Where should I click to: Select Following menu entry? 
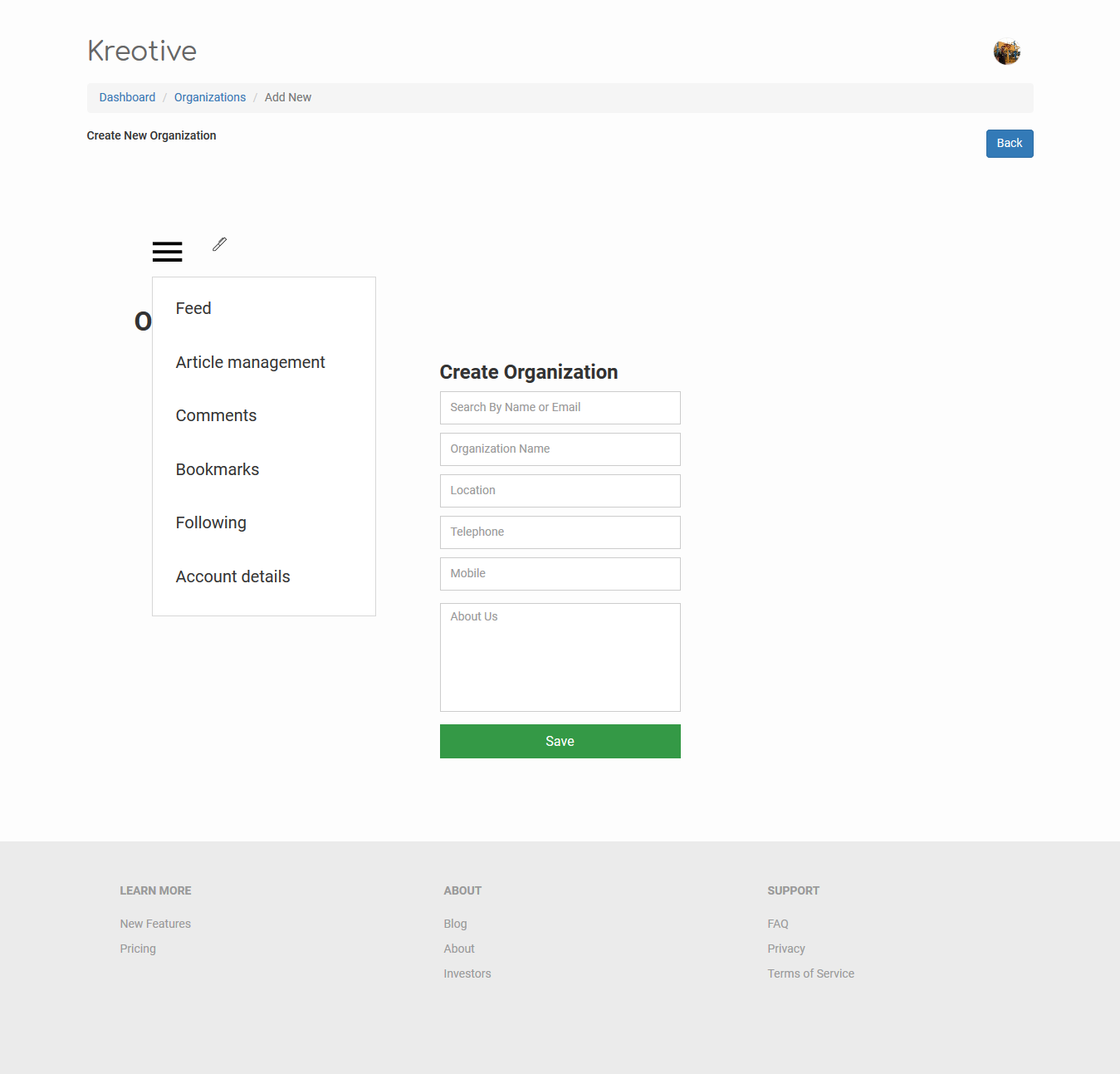[x=211, y=522]
